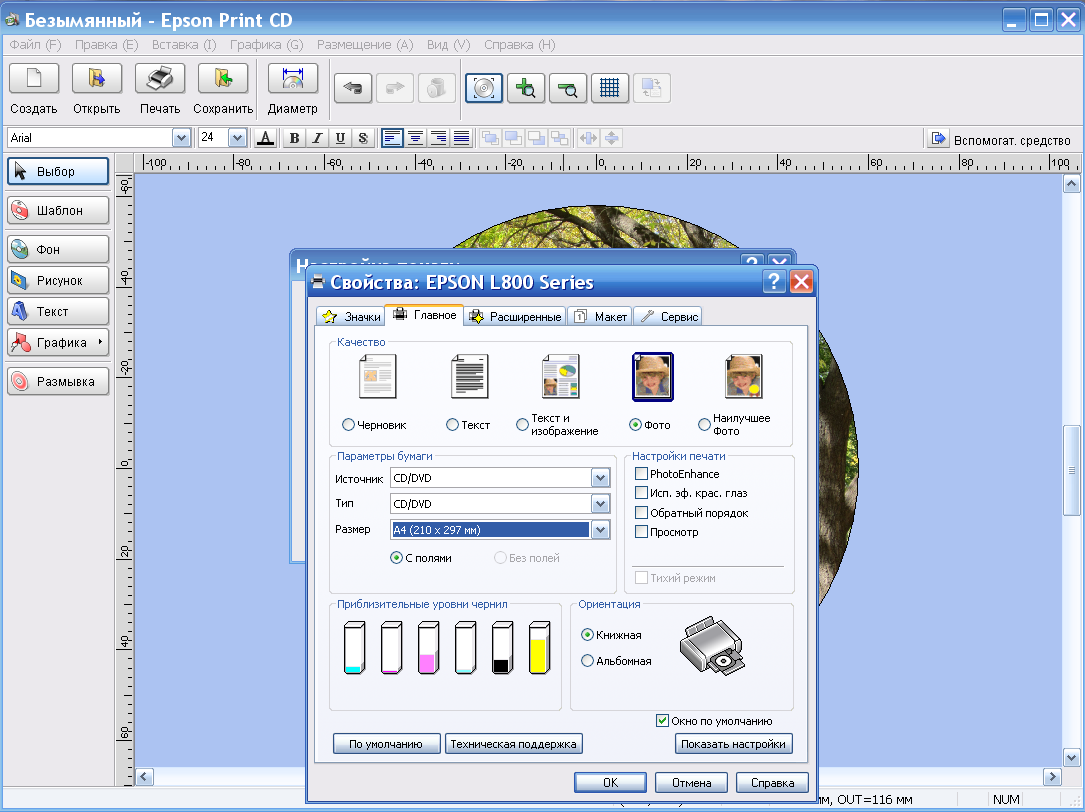Screen dimensions: 1085x812
Task: Toggle Italic text formatting
Action: pos(317,138)
